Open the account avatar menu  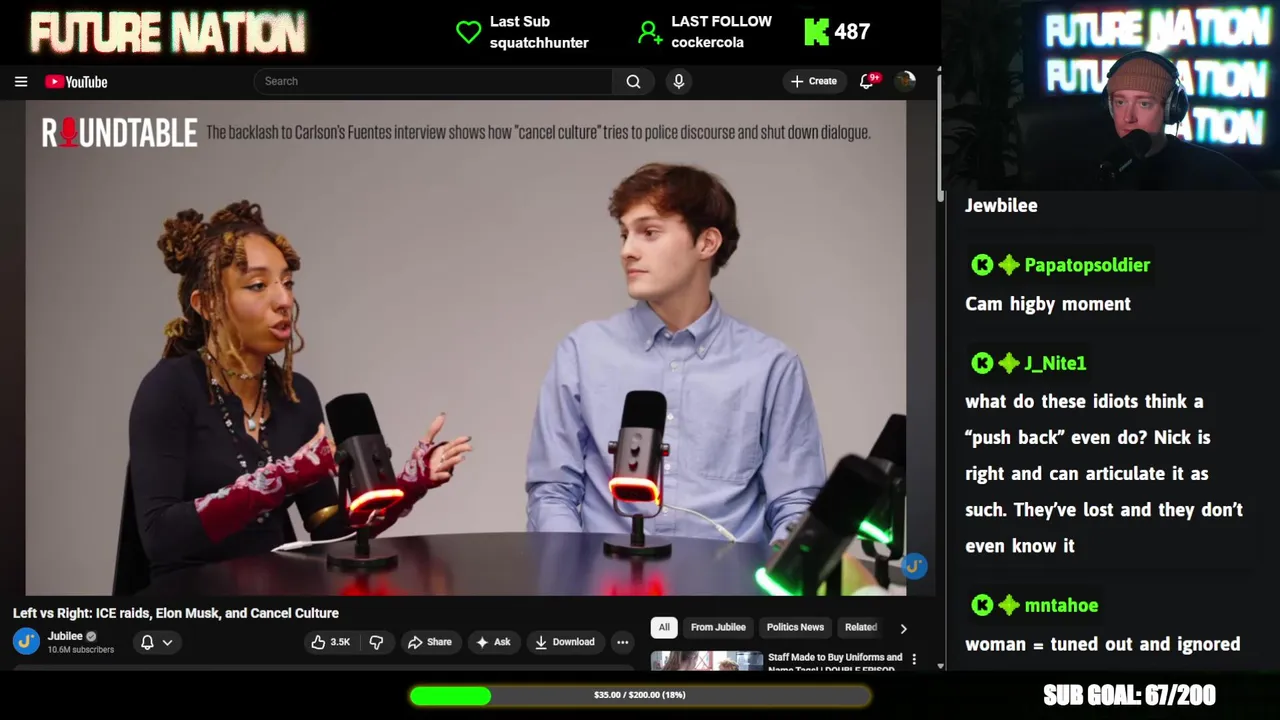(905, 81)
